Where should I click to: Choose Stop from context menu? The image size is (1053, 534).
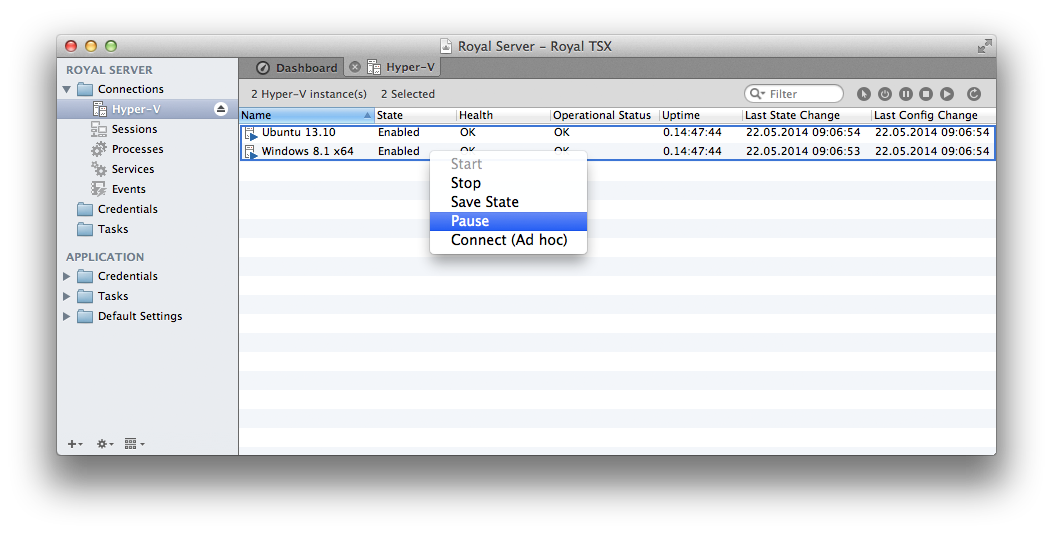(508, 183)
